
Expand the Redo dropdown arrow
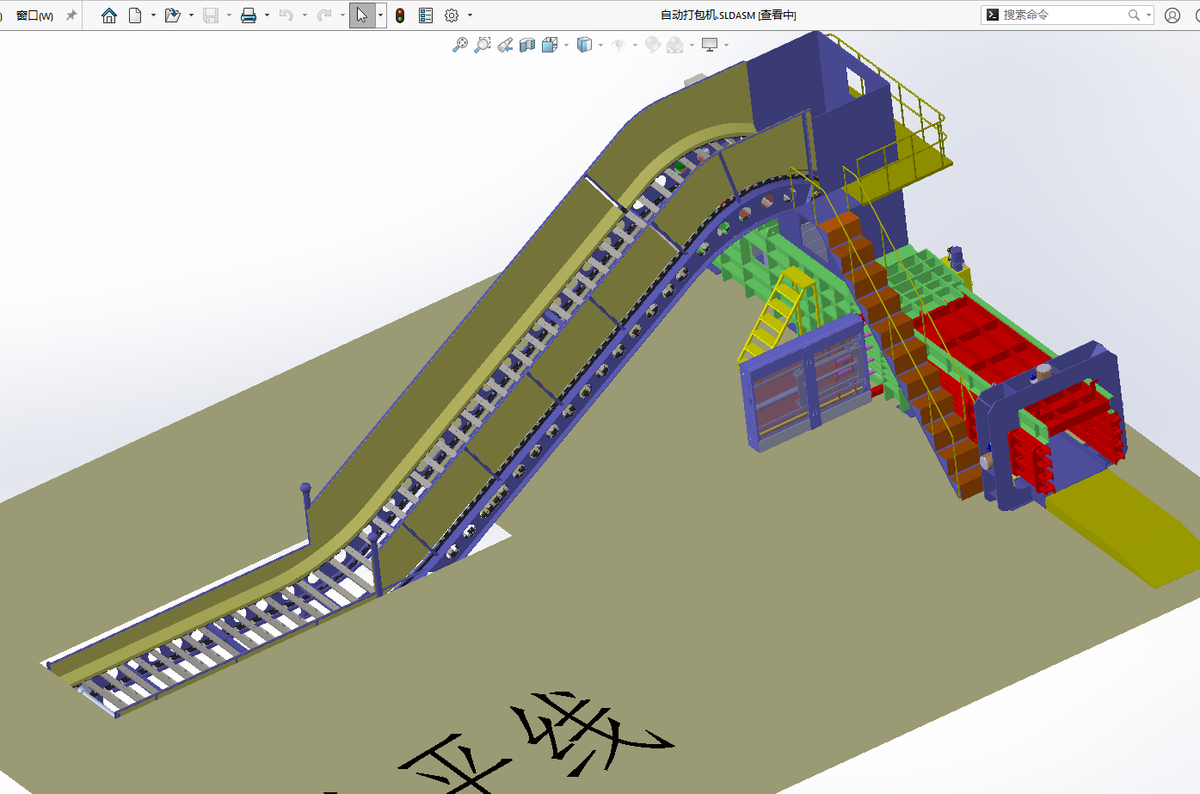(341, 15)
